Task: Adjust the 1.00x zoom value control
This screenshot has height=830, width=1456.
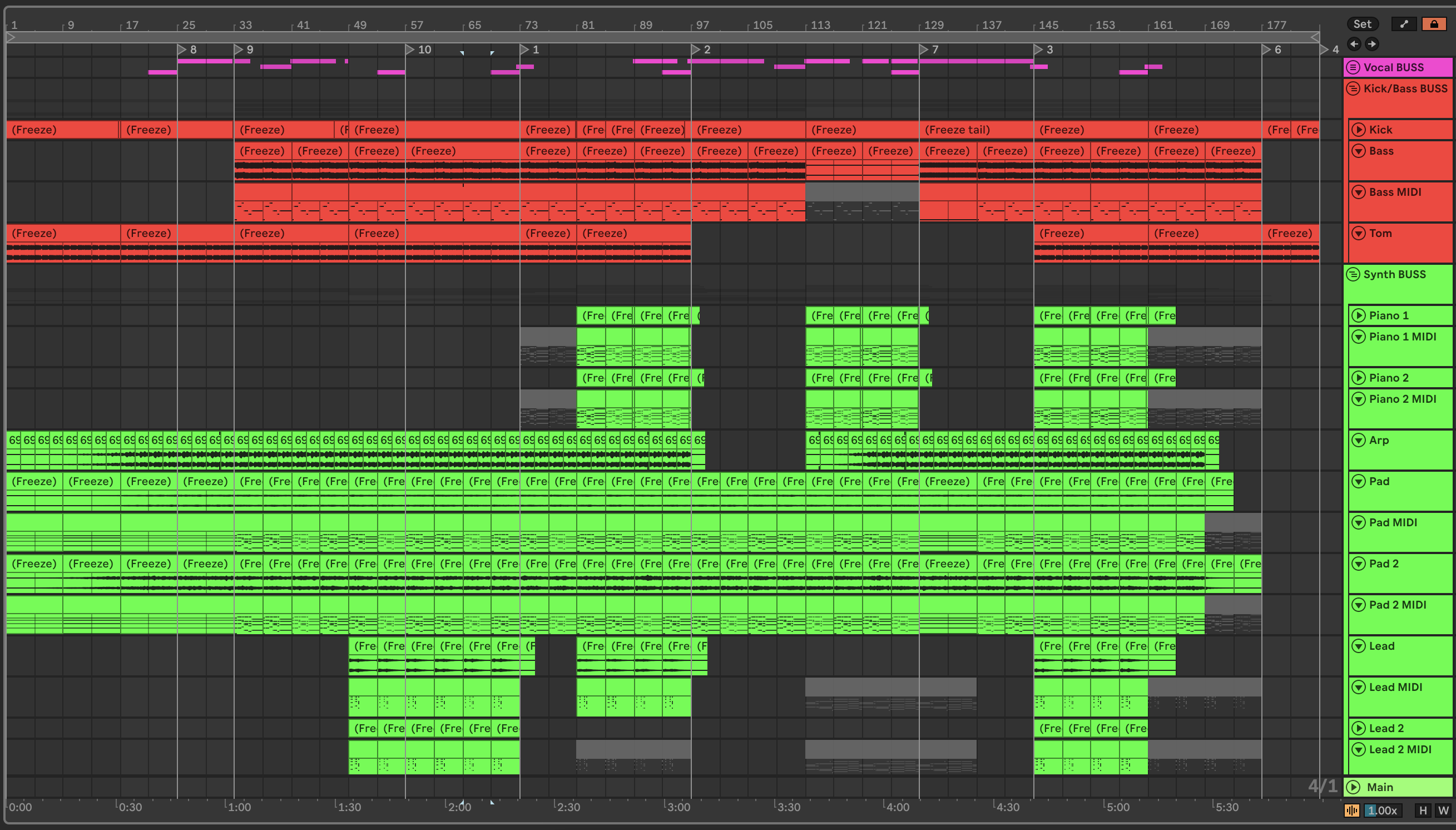Action: tap(1382, 810)
